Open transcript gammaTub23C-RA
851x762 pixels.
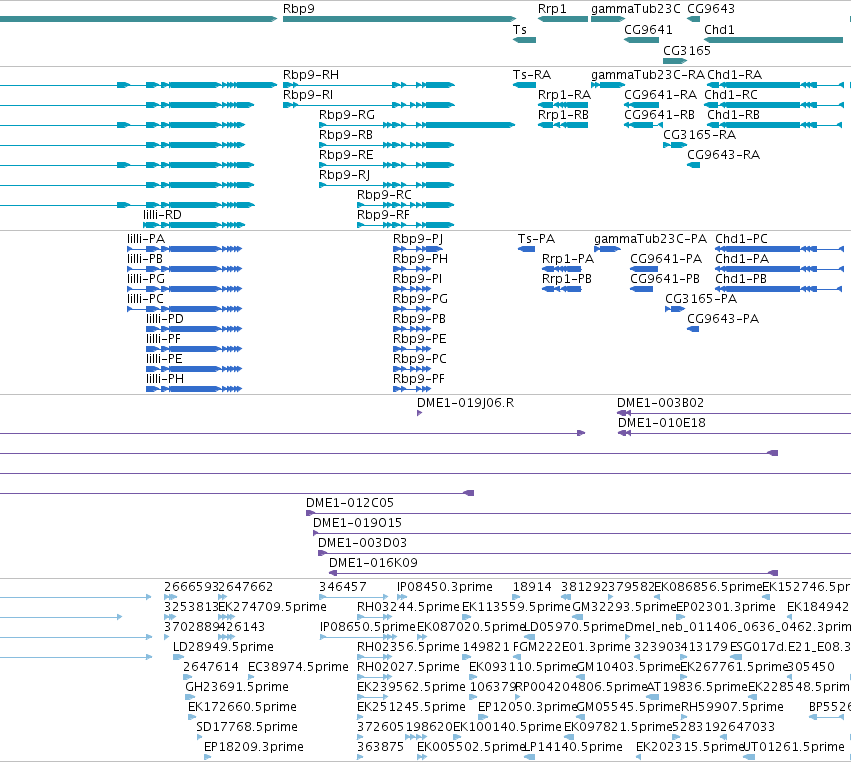(x=647, y=75)
